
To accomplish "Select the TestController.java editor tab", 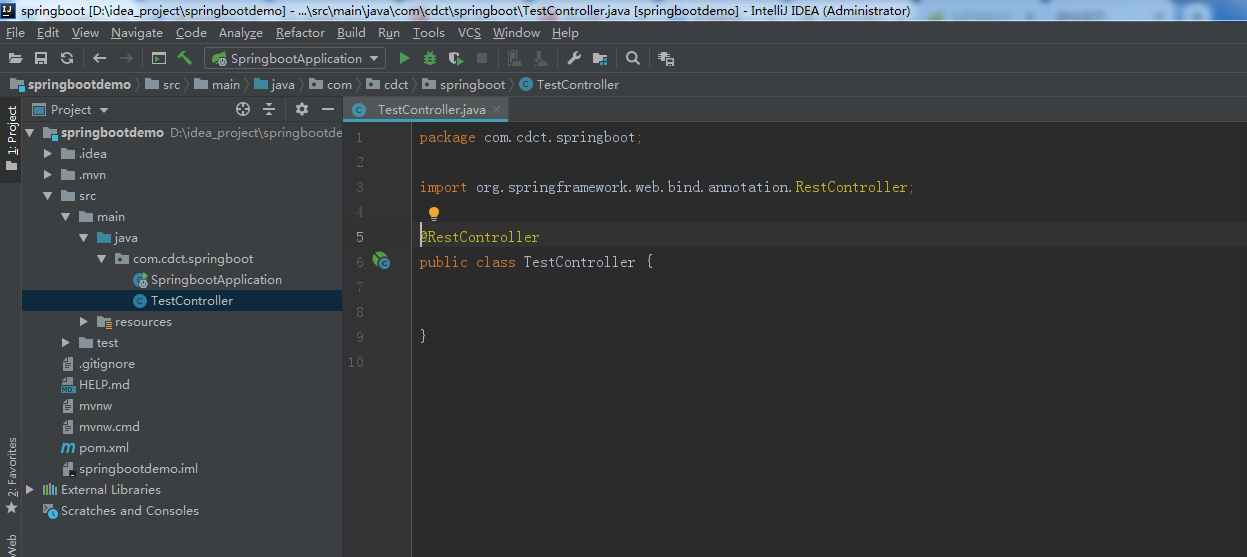I will pos(427,110).
